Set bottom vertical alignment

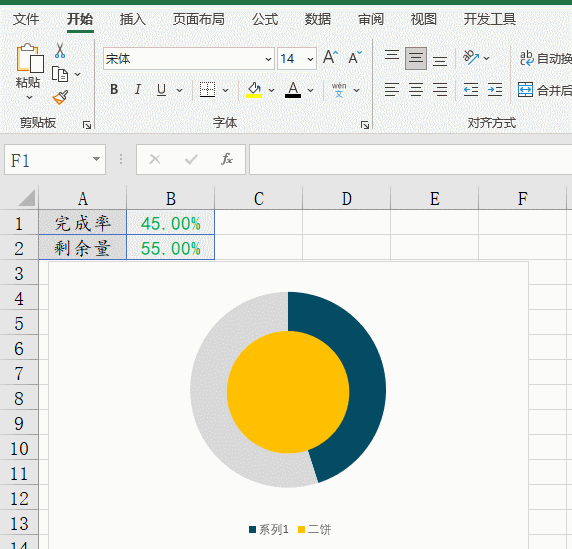[x=440, y=61]
